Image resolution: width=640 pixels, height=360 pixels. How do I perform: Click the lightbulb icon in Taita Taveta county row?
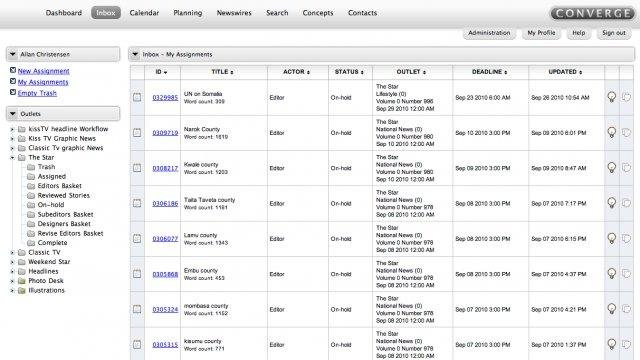[x=611, y=203]
